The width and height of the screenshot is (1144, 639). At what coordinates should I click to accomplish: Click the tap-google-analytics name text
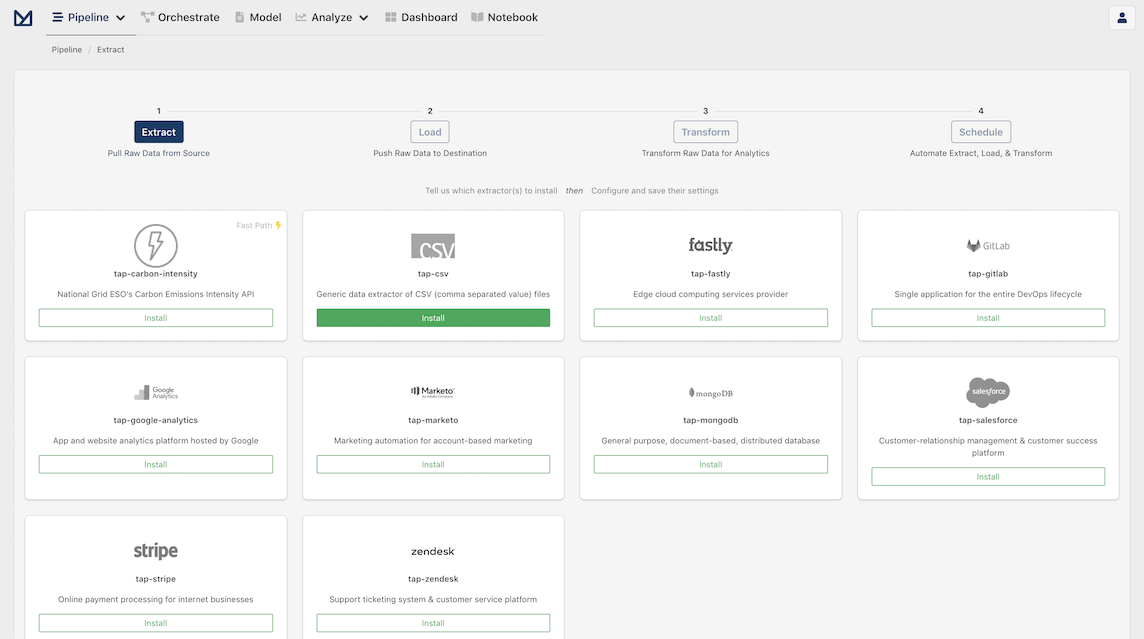tap(155, 421)
